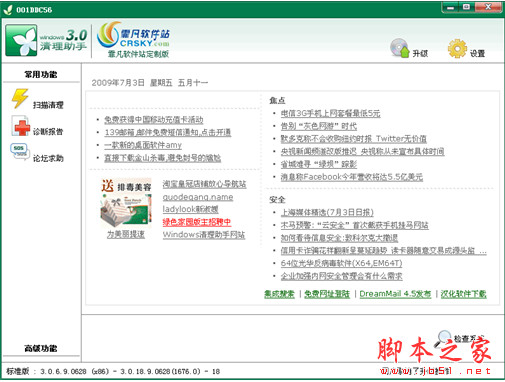The height and width of the screenshot is (382, 505).
Task: Maximize the 001DBC56 window
Action: coord(467,7)
